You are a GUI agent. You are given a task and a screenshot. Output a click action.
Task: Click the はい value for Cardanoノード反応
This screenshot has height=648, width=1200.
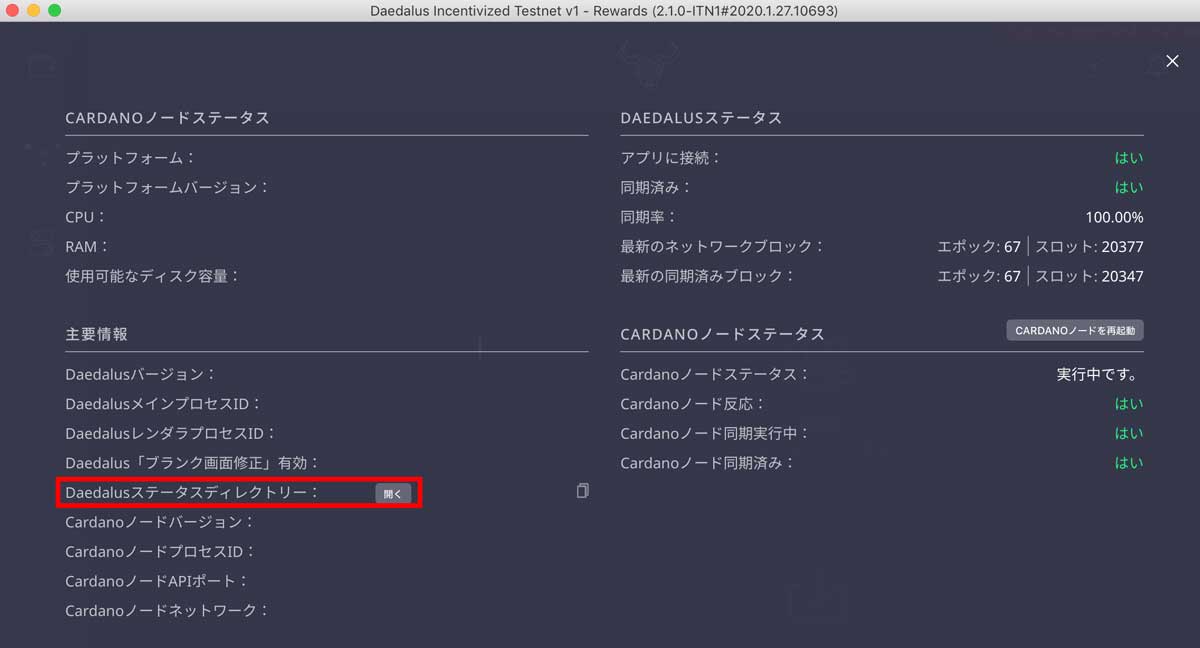click(1129, 404)
